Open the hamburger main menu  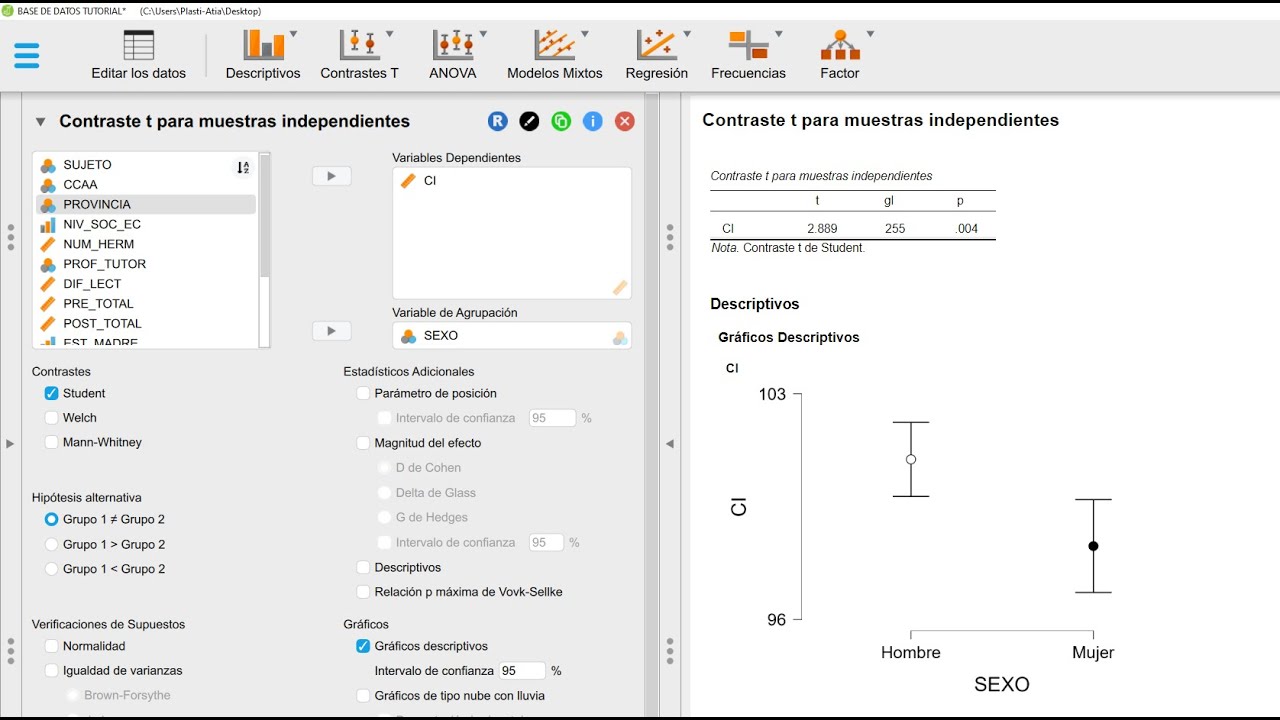[x=27, y=55]
